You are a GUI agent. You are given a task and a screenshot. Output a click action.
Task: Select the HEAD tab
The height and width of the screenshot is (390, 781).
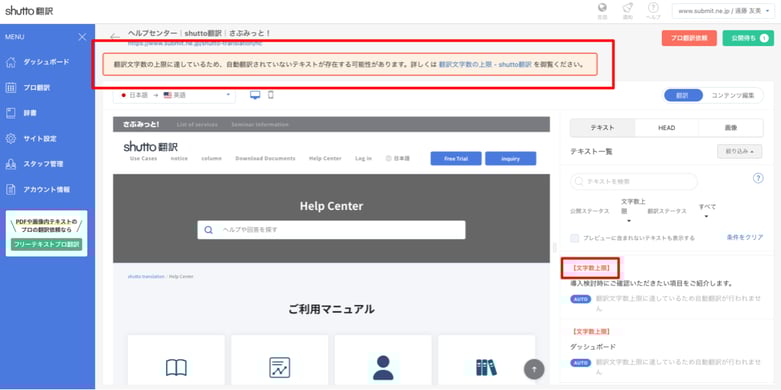click(666, 128)
